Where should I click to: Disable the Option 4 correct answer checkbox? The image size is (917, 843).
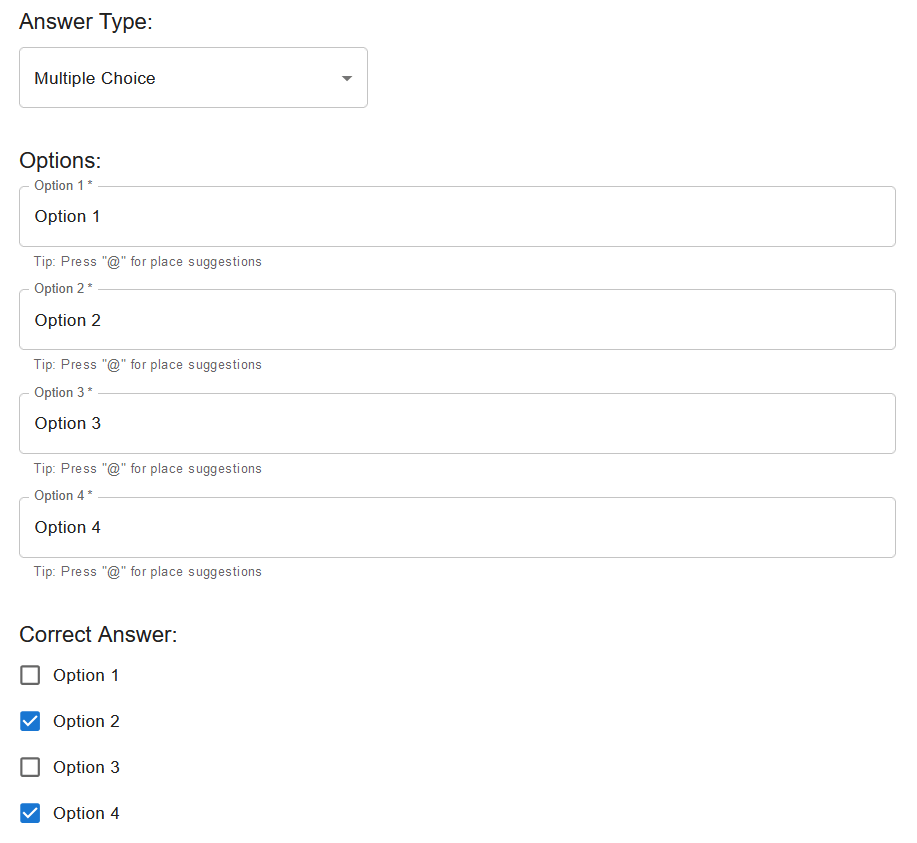30,813
